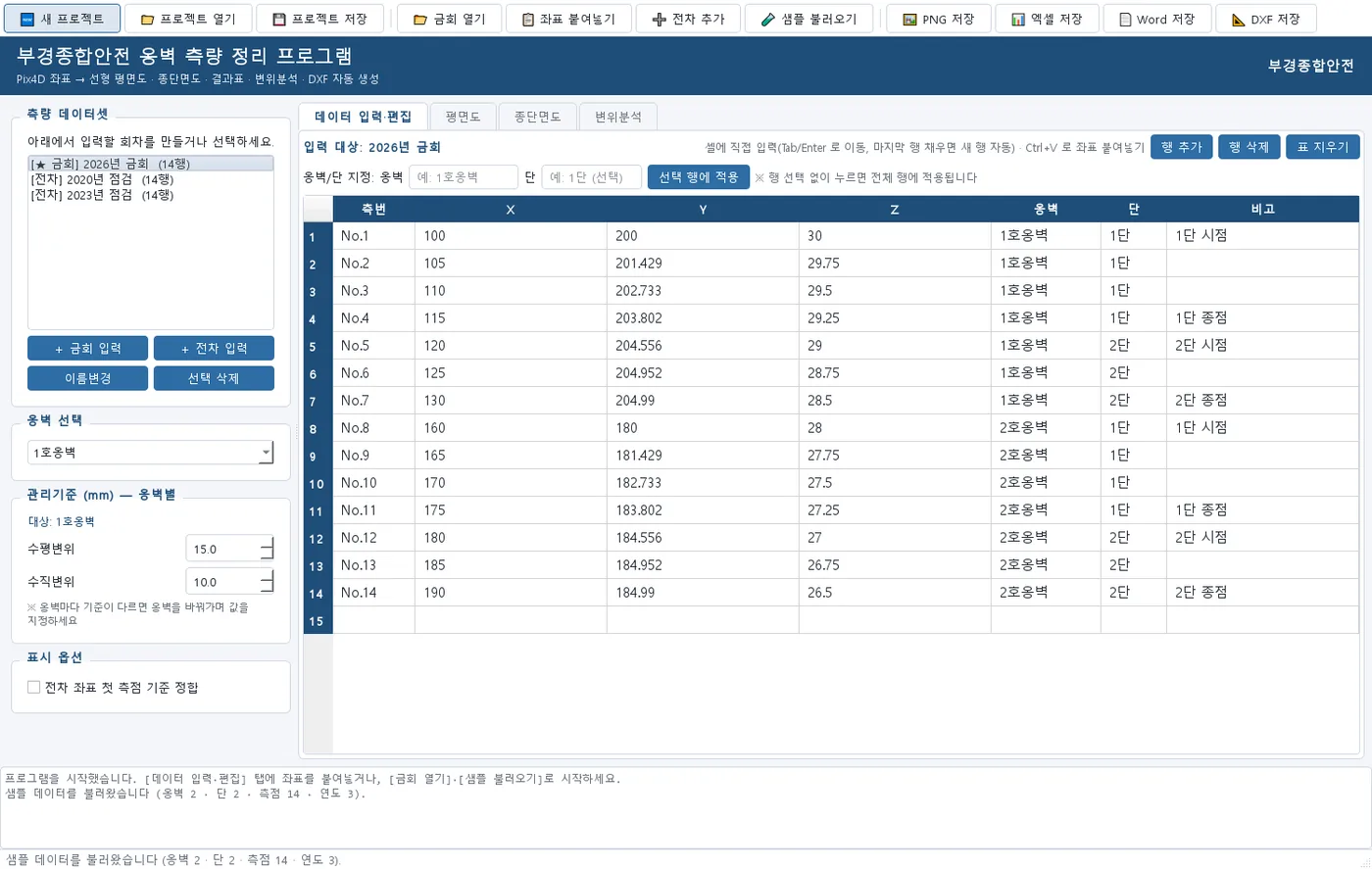
Task: Click the plus icon for 전차 추가
Action: click(660, 20)
